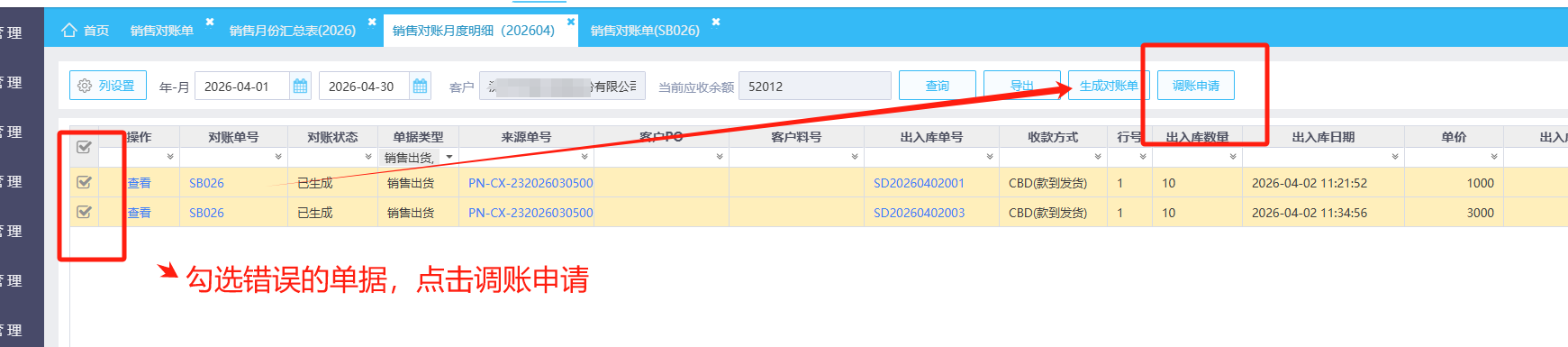Uncheck the row with SD20260402001

84,182
